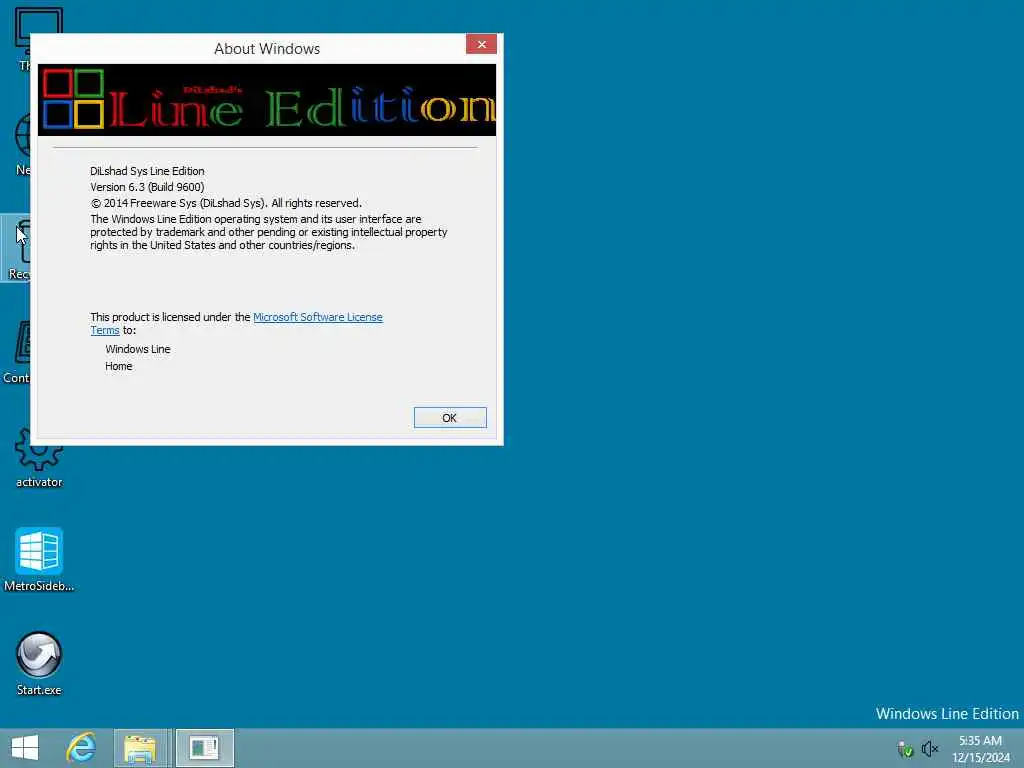The width and height of the screenshot is (1024, 768).
Task: Open the Microsoft Software License link
Action: [x=317, y=317]
